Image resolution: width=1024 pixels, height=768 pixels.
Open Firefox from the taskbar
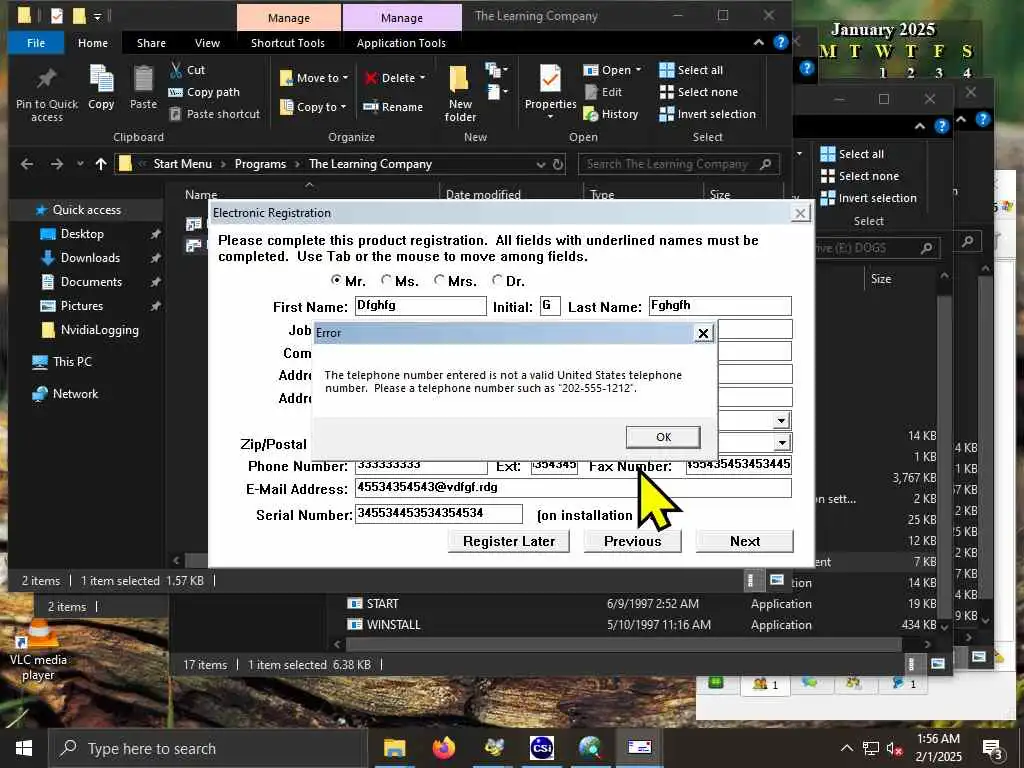[x=444, y=748]
